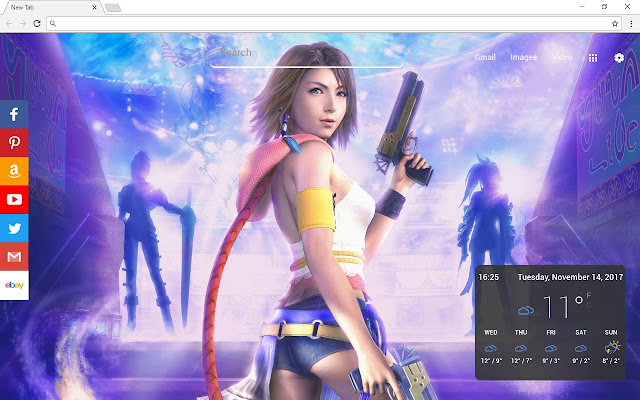Image resolution: width=640 pixels, height=400 pixels.
Task: Click the 11° current temperature
Action: [562, 307]
